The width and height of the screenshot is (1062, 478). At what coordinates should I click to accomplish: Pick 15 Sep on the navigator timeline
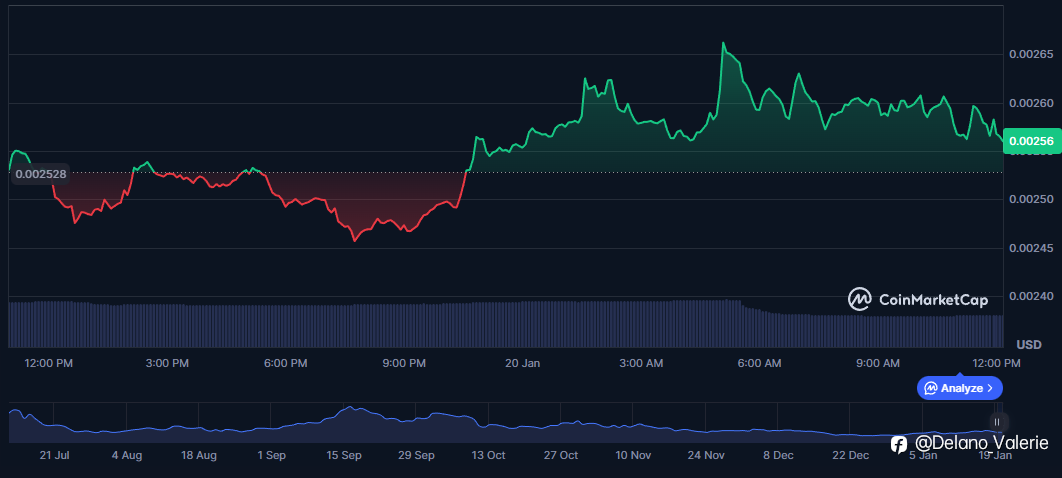click(344, 455)
